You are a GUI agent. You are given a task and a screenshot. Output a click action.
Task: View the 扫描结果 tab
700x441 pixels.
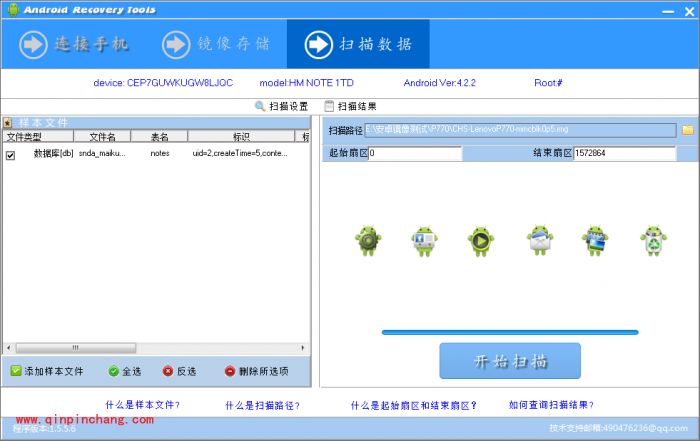click(x=350, y=106)
